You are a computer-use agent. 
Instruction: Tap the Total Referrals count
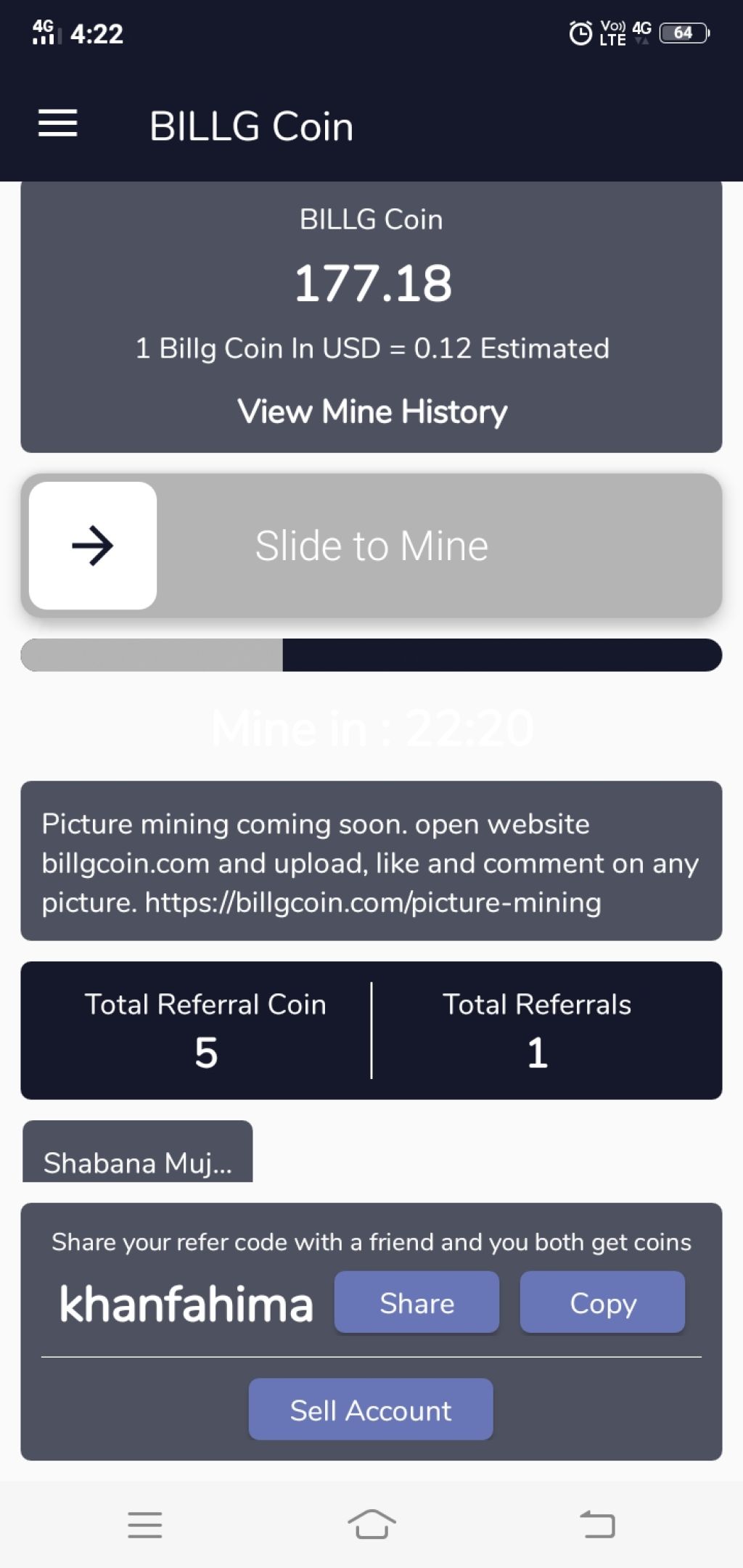point(537,1053)
